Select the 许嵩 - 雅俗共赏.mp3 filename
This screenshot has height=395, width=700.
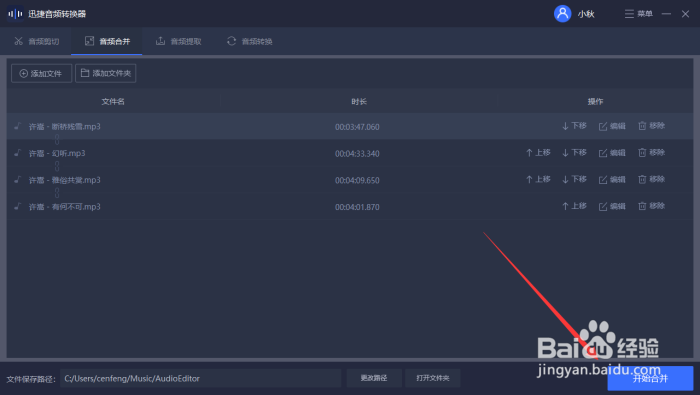coord(65,180)
